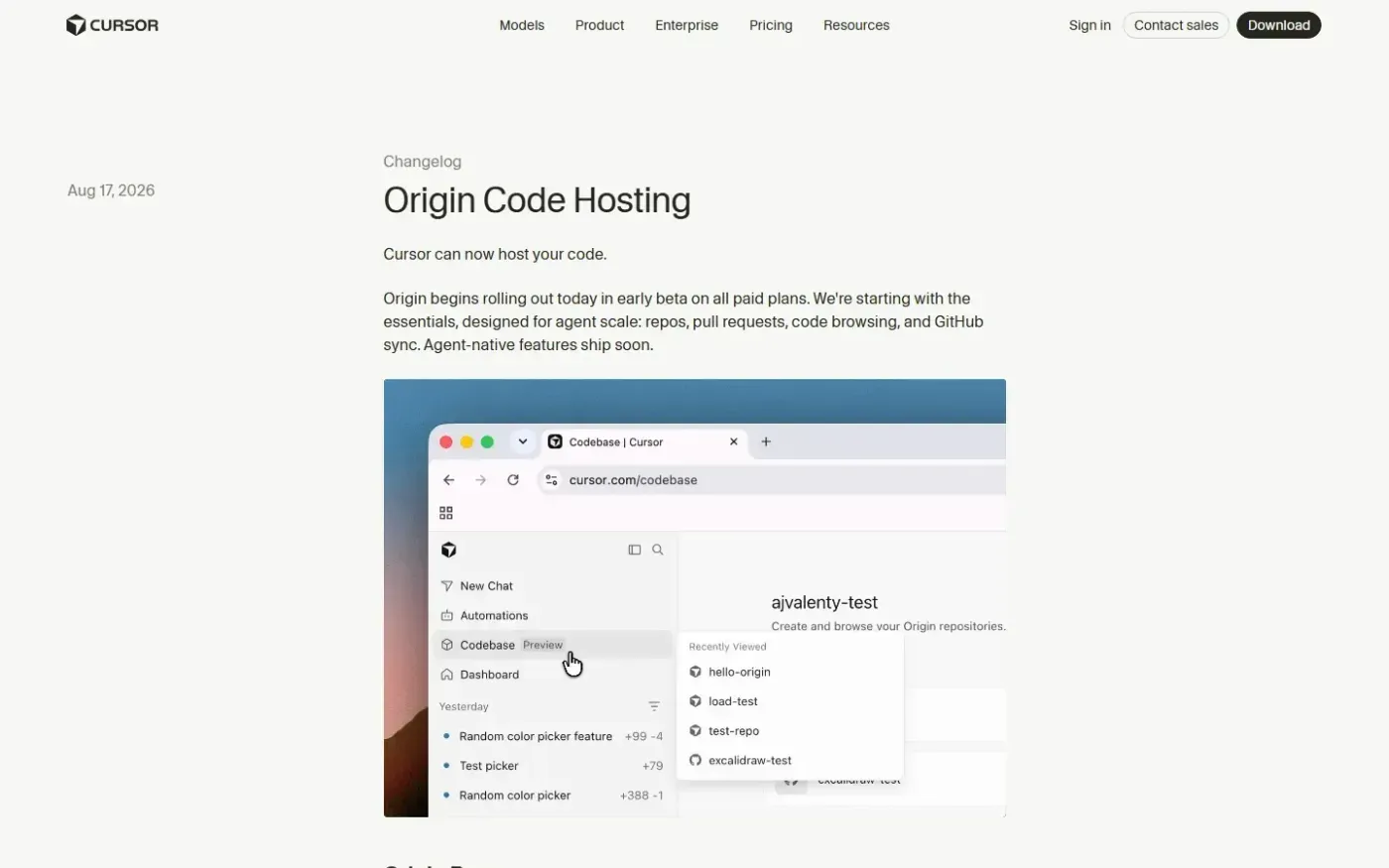
Task: Click the Dashboard home icon
Action: point(446,675)
